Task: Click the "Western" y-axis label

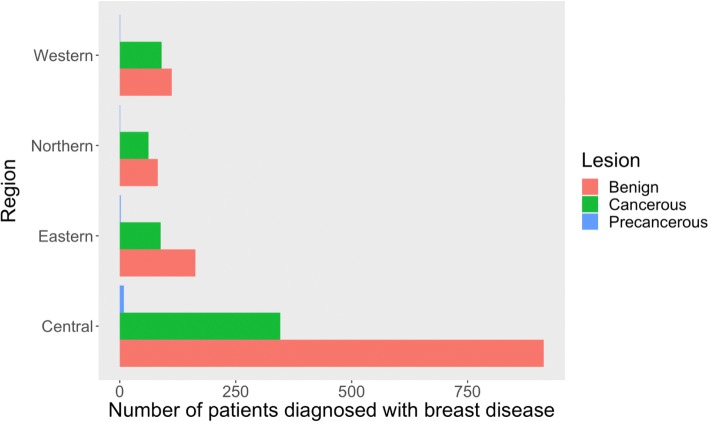Action: tap(63, 55)
